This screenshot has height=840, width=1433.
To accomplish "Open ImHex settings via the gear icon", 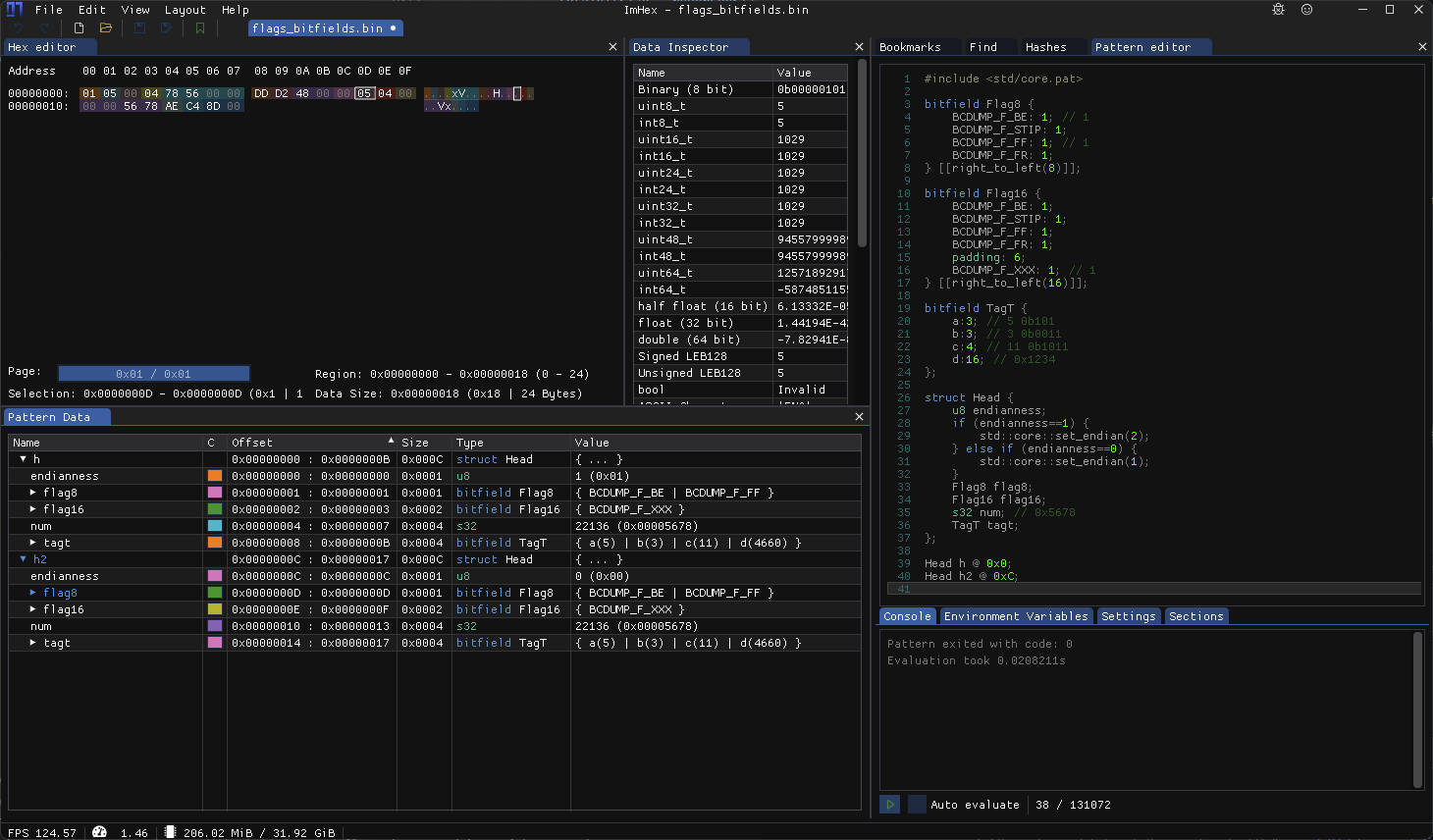I will coord(1278,9).
